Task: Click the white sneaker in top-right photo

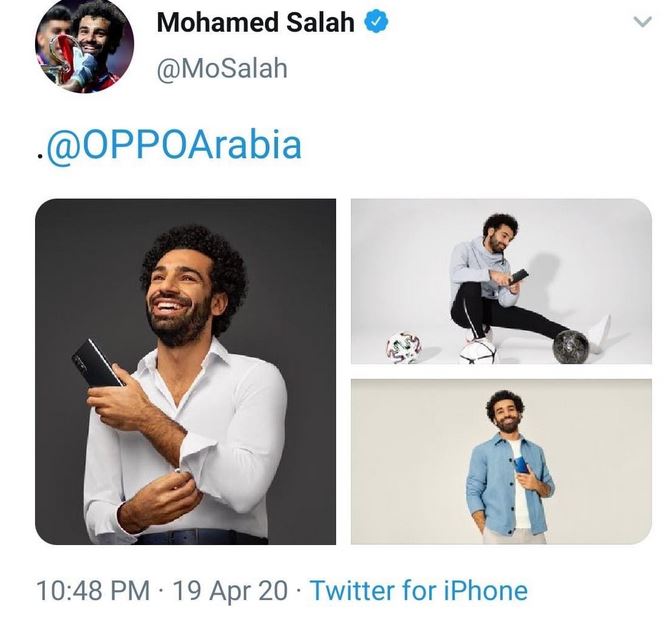Action: pos(600,335)
